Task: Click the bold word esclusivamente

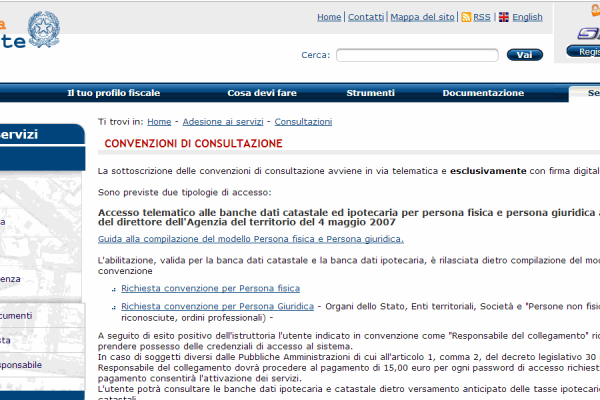Action: pos(488,171)
